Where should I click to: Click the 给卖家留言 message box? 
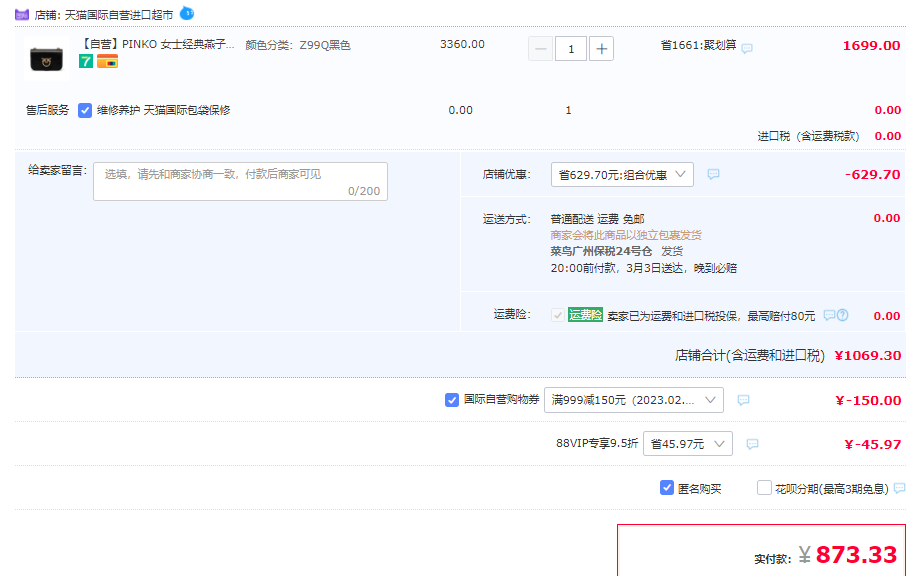pos(240,182)
